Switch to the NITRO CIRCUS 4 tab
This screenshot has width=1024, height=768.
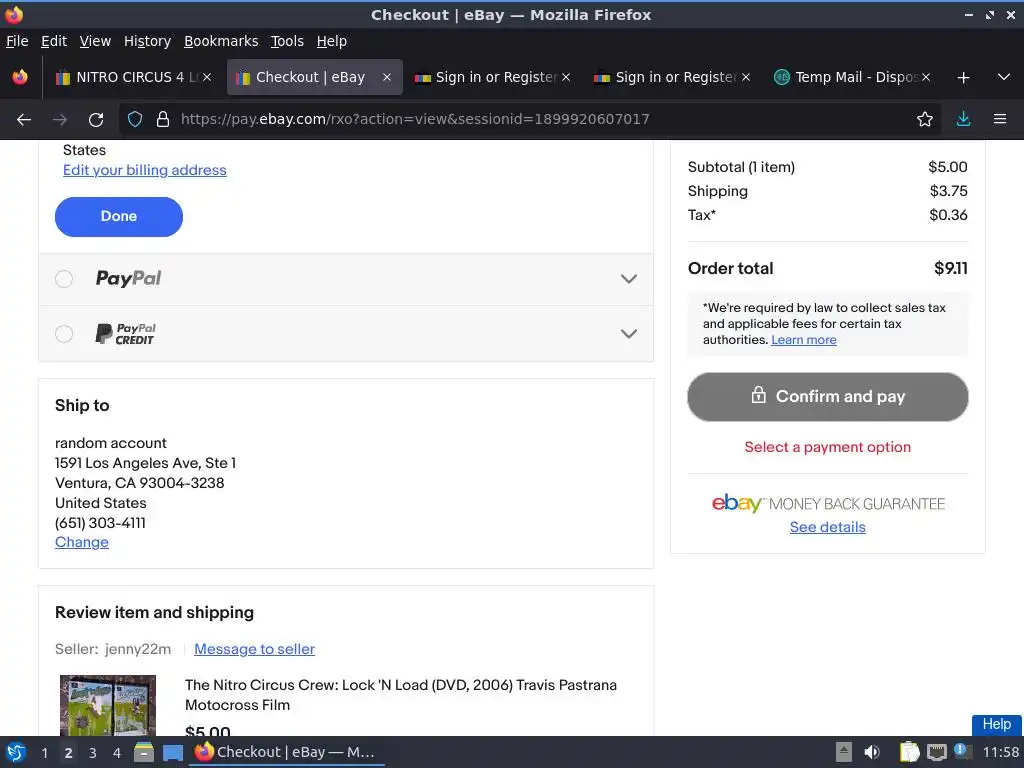[x=133, y=77]
